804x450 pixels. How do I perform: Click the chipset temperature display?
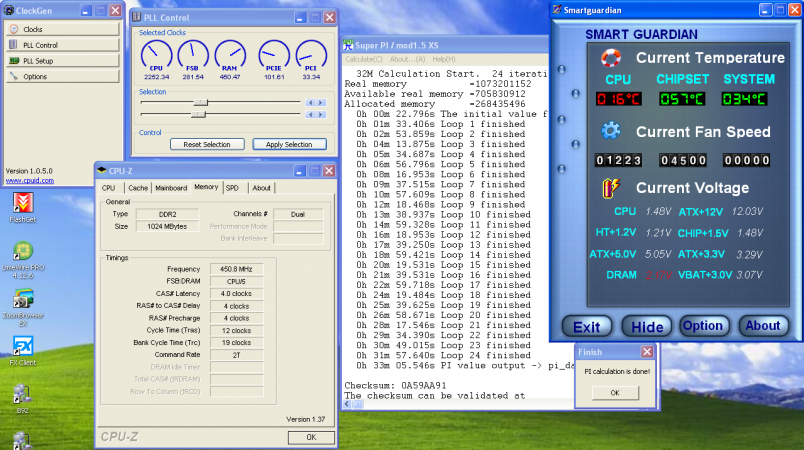(682, 99)
